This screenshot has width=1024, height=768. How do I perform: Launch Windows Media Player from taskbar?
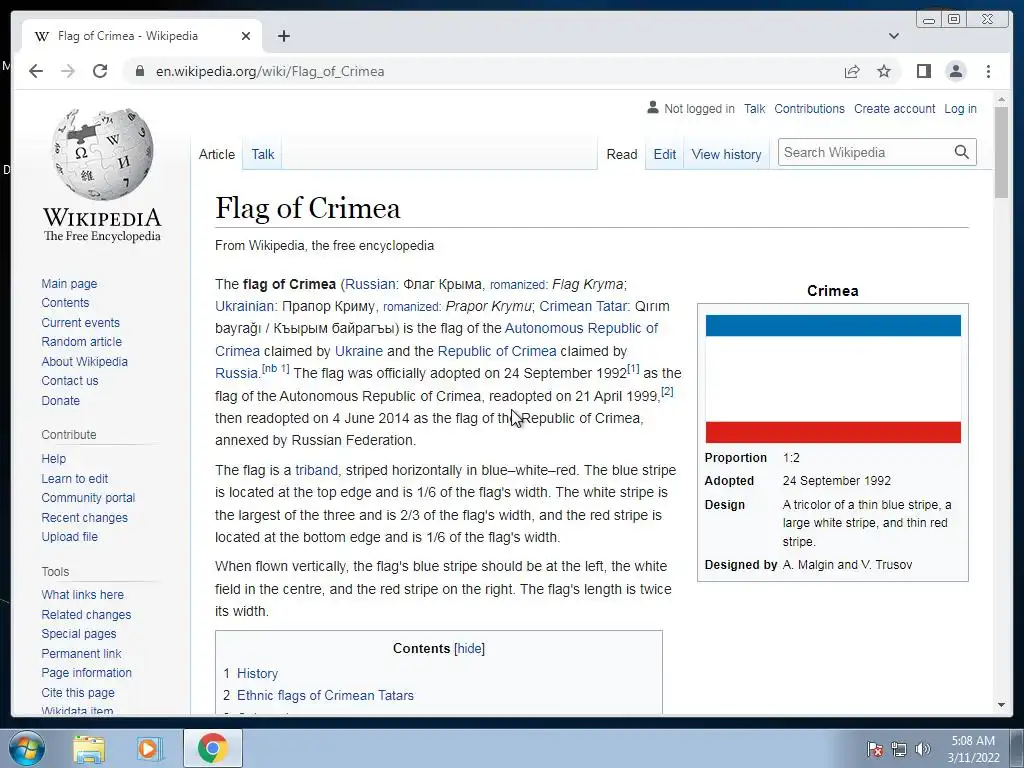(150, 749)
